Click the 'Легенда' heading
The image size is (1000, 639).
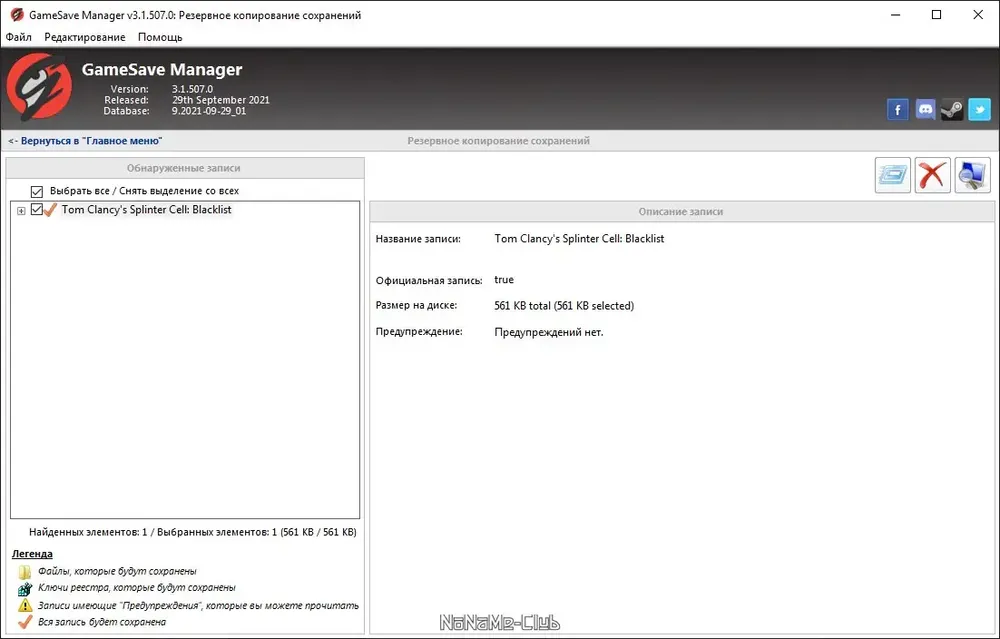pyautogui.click(x=32, y=554)
